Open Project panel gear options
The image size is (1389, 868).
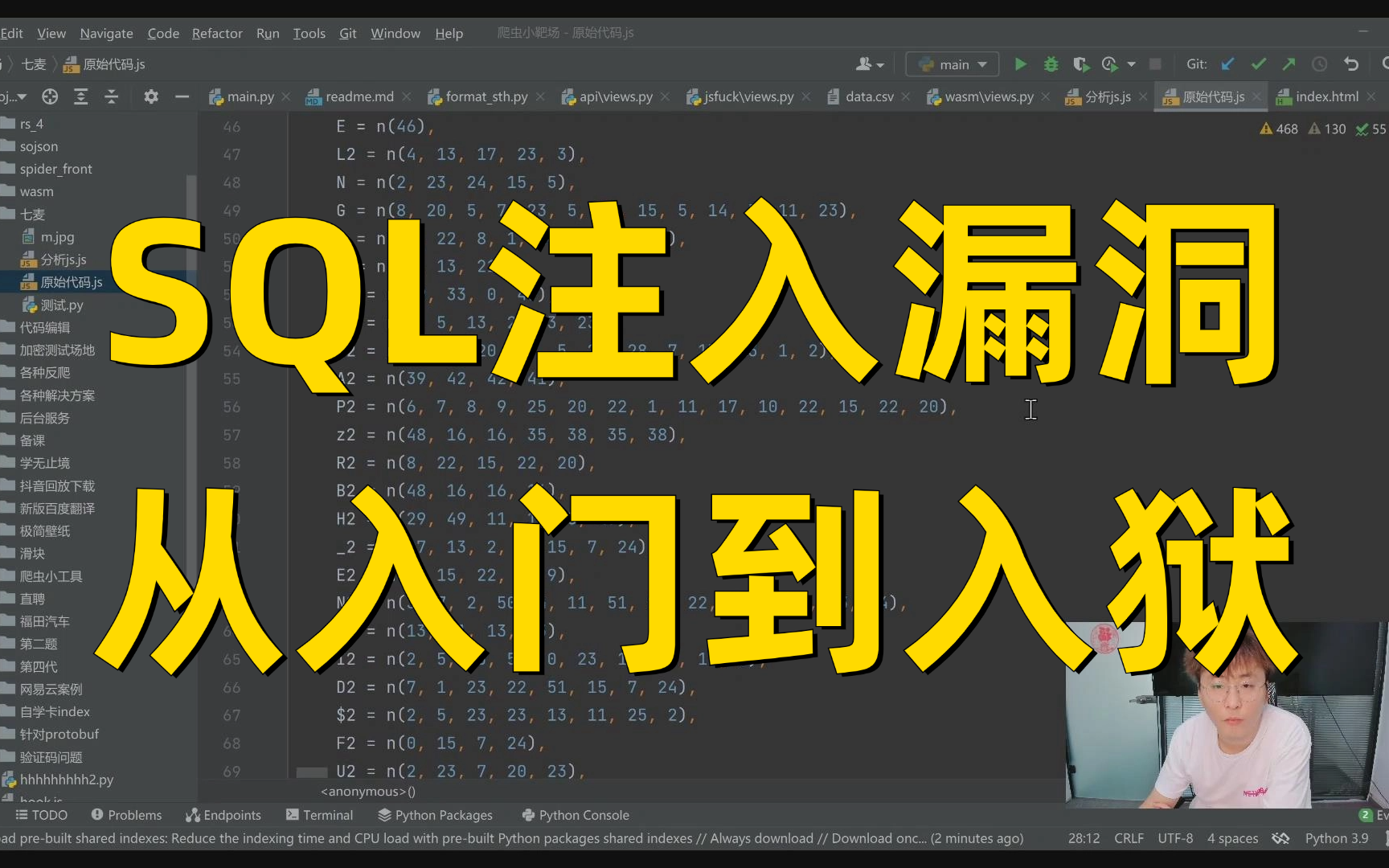pos(150,96)
